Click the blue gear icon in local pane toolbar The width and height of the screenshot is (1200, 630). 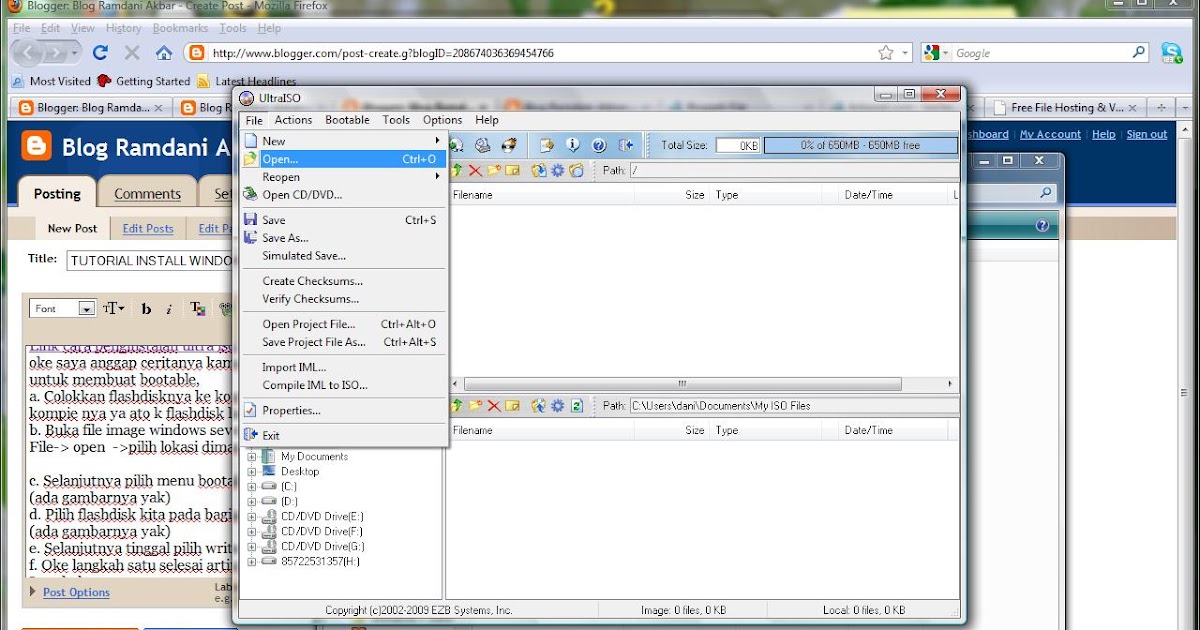point(557,406)
